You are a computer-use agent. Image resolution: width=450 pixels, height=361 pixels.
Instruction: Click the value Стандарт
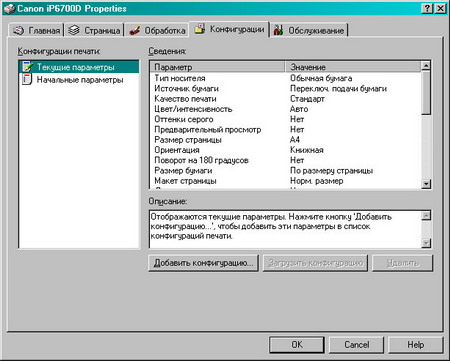307,99
